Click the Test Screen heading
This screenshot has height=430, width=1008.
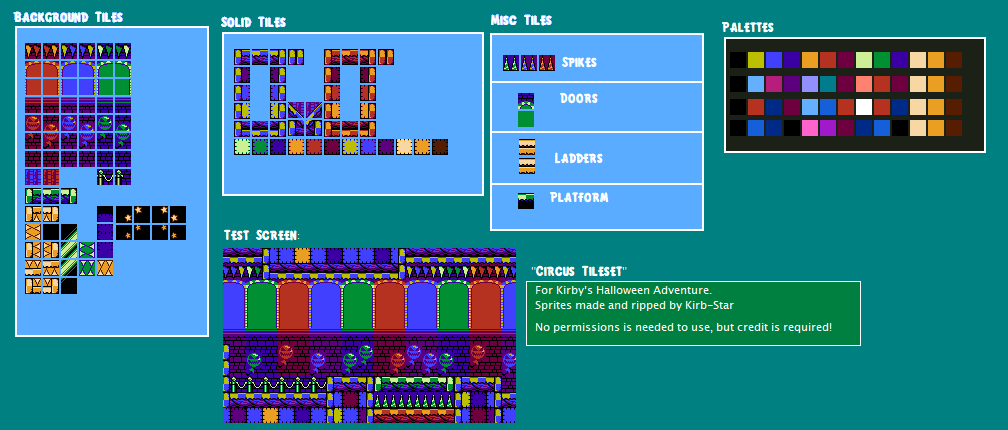click(x=262, y=235)
